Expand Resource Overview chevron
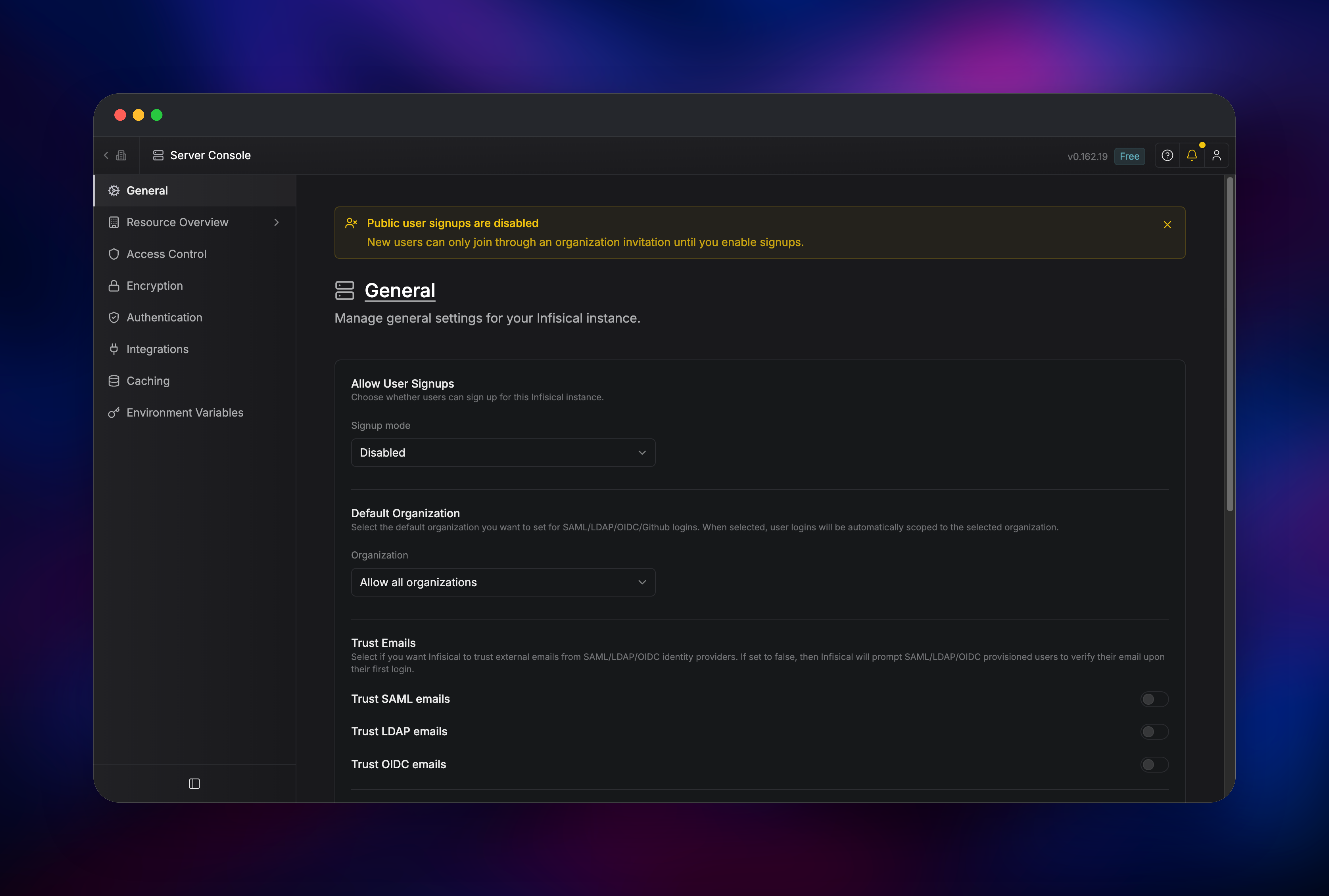This screenshot has height=896, width=1329. tap(277, 222)
